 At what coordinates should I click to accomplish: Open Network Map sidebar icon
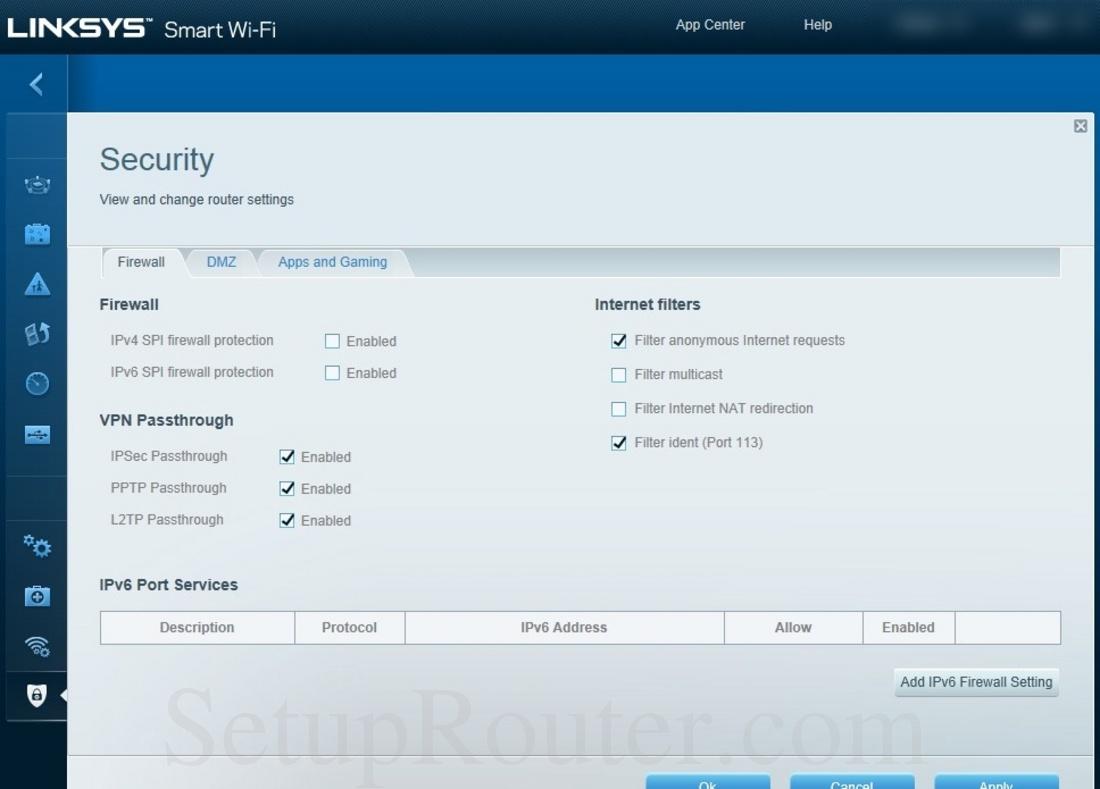coord(37,185)
